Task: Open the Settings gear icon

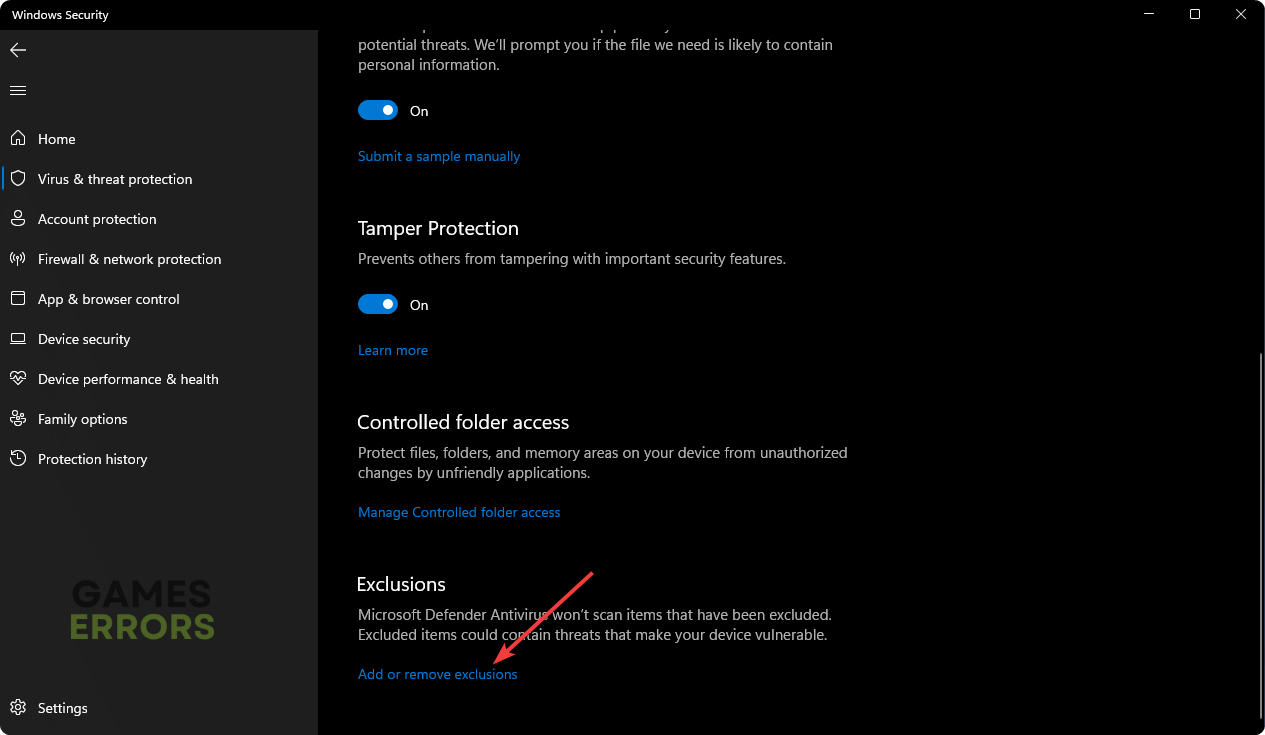Action: pos(18,708)
